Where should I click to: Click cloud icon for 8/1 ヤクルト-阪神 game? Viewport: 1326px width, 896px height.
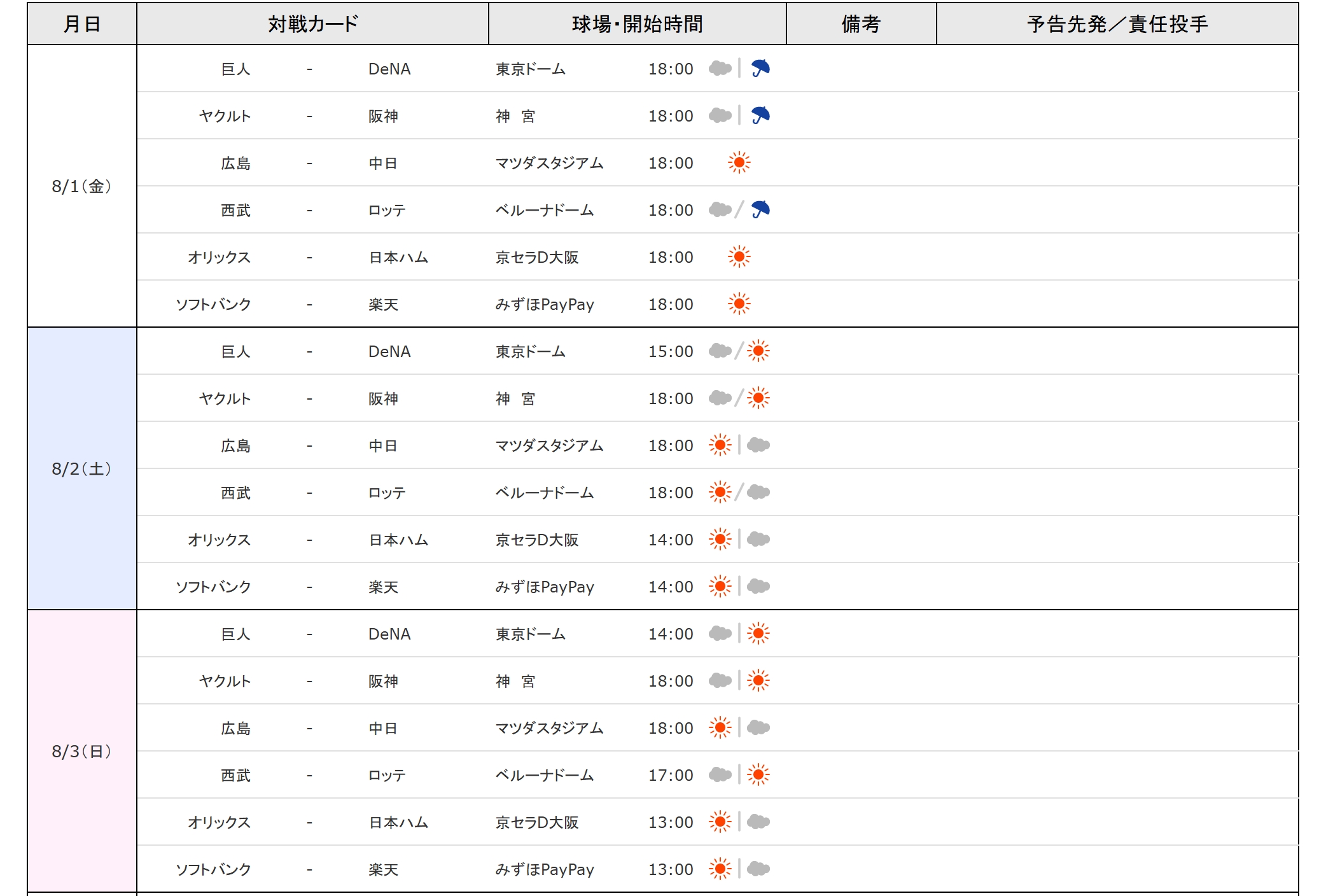[720, 115]
